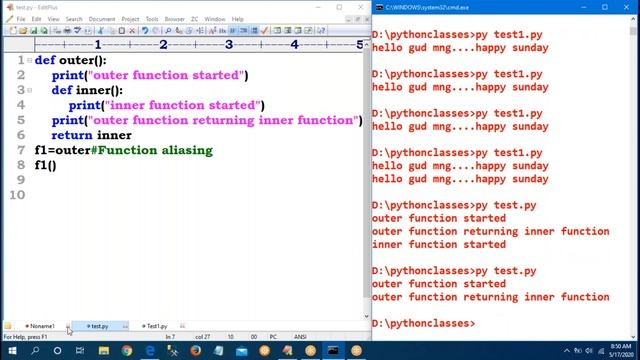Open Firefox from the taskbar

pos(196,351)
